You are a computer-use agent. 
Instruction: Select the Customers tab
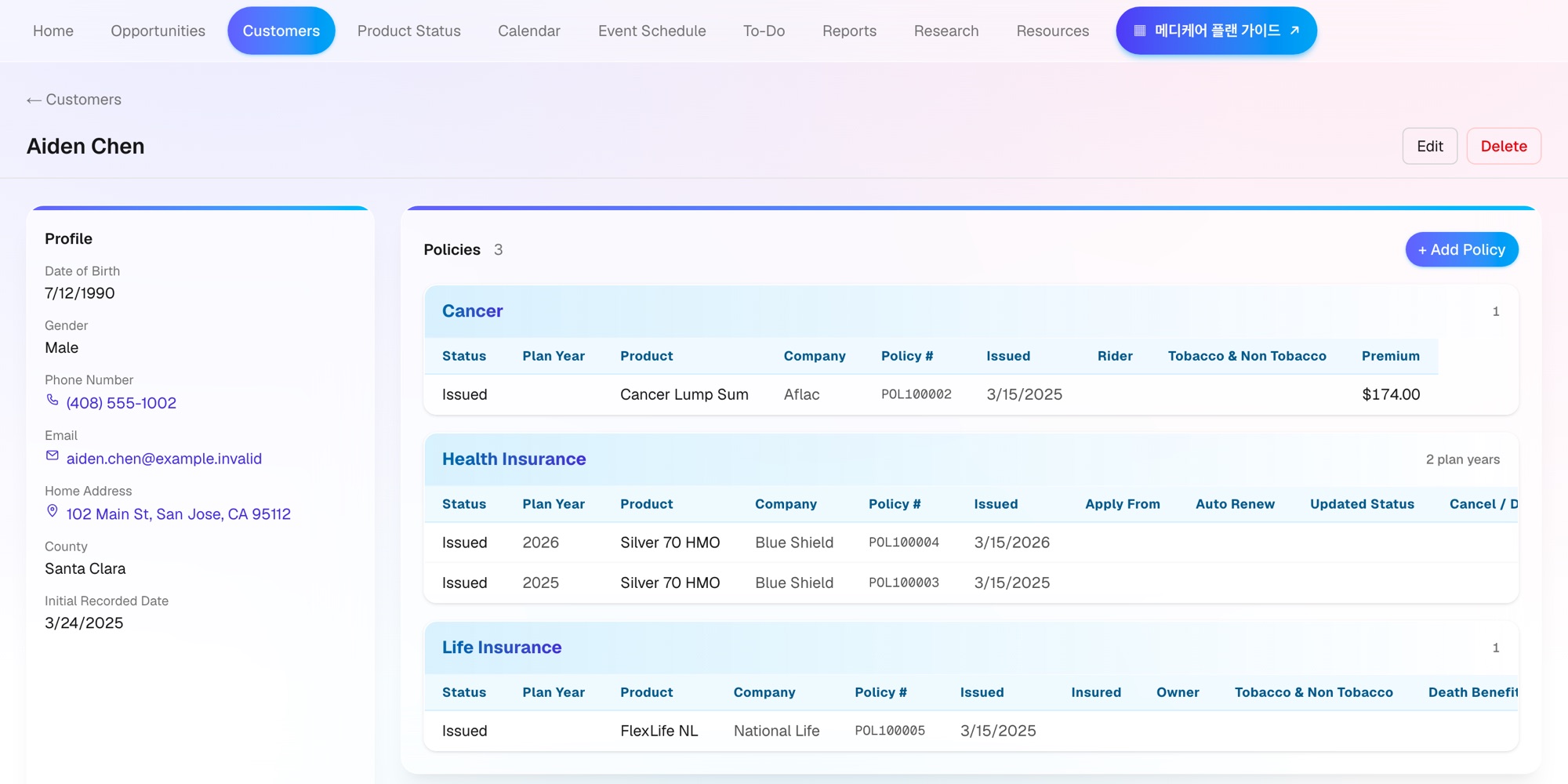281,31
